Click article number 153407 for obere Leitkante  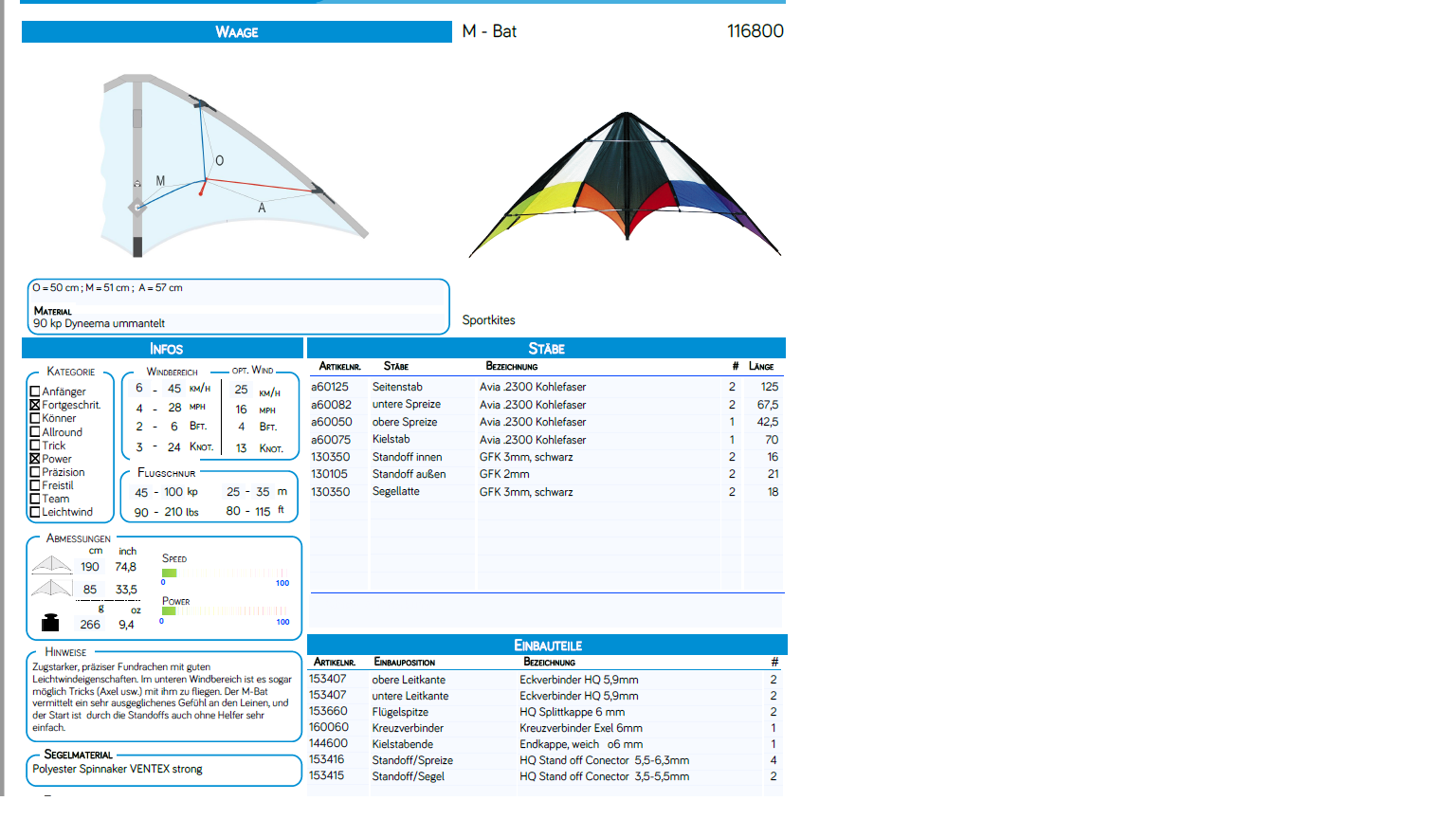tap(328, 679)
